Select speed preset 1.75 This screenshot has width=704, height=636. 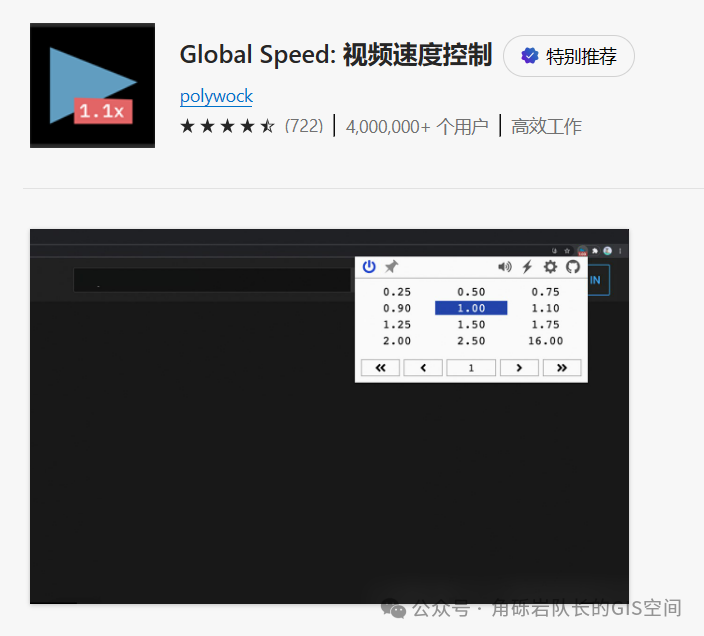click(545, 325)
